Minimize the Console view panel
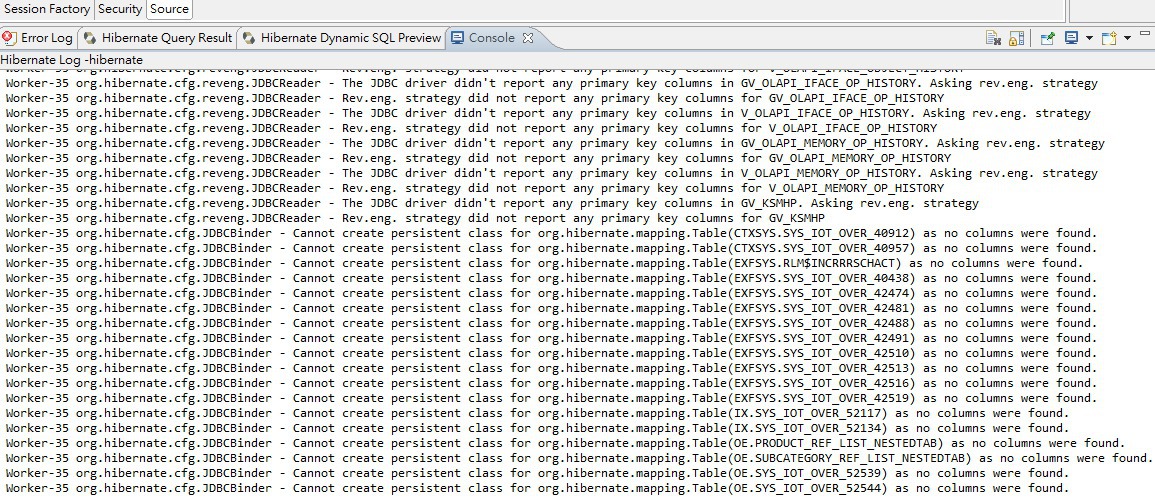 [1145, 32]
